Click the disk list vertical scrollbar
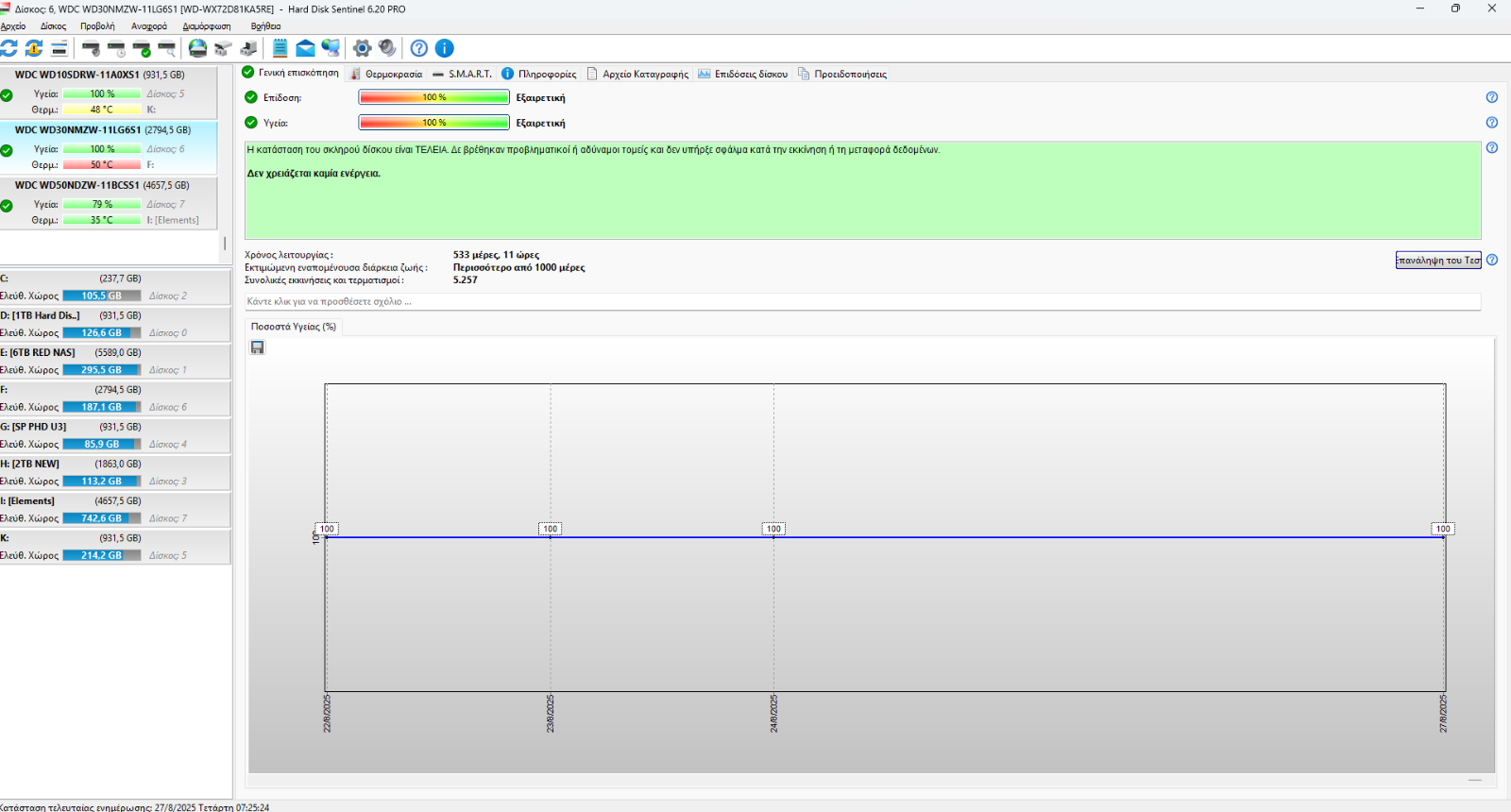 pyautogui.click(x=225, y=243)
